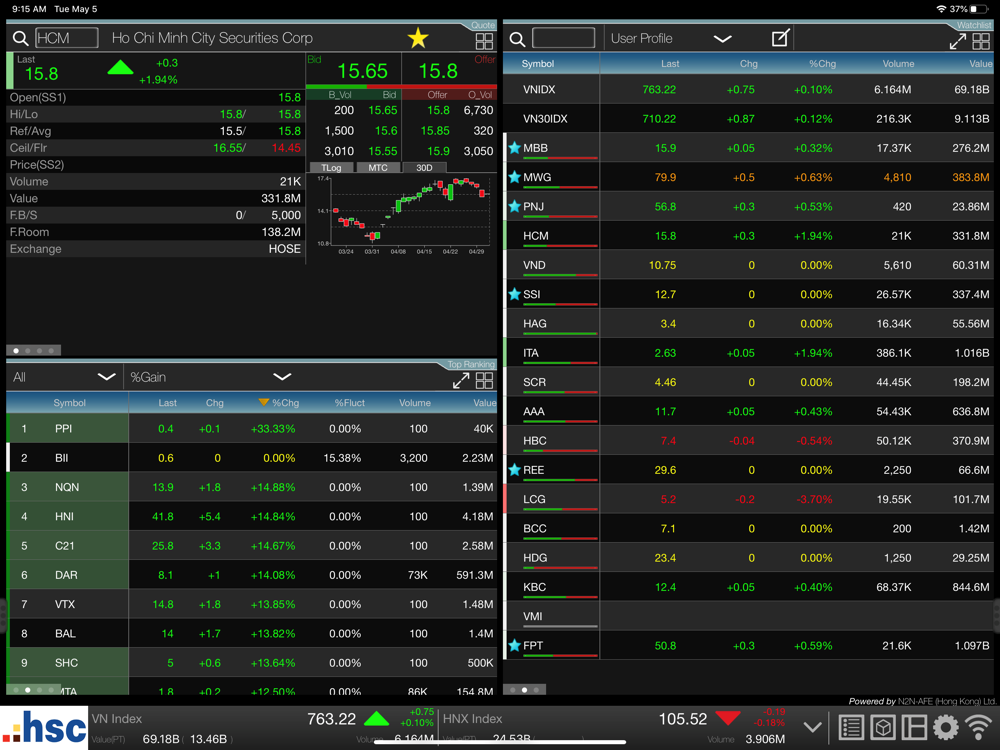Check the battery indicator in status bar
The width and height of the screenshot is (1000, 750).
click(978, 9)
